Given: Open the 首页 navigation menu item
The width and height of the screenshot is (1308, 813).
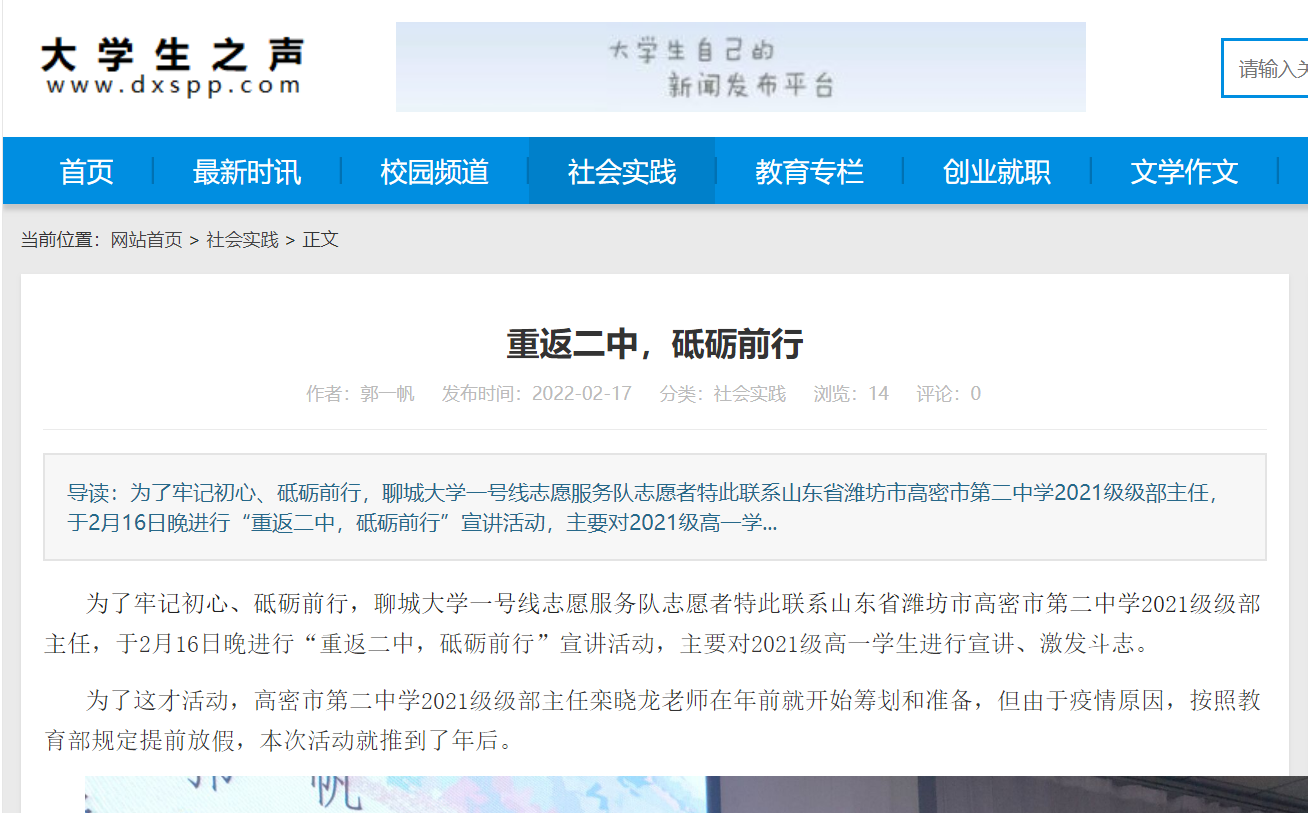Looking at the screenshot, I should [x=86, y=171].
